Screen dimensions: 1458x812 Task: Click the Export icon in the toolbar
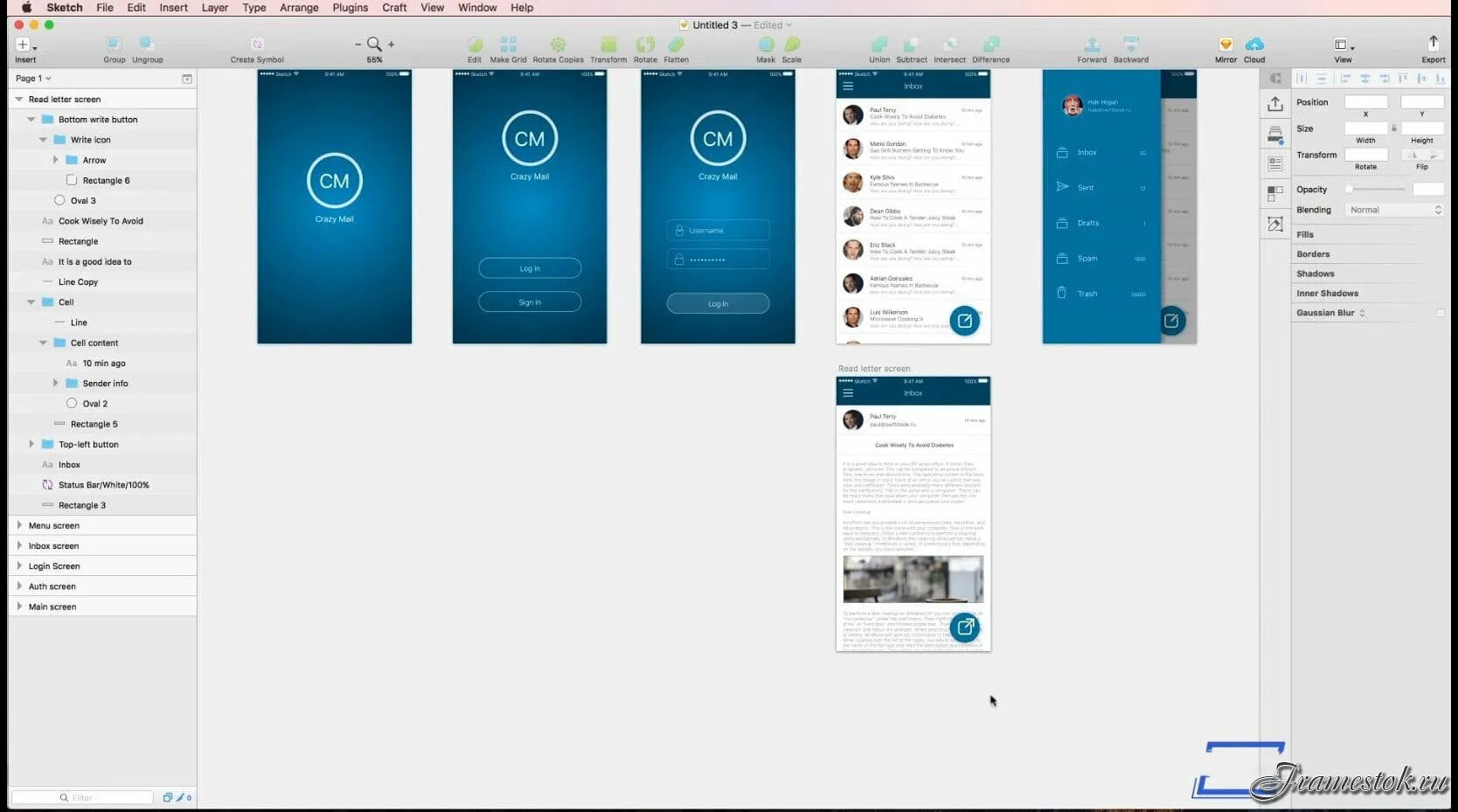[1434, 43]
